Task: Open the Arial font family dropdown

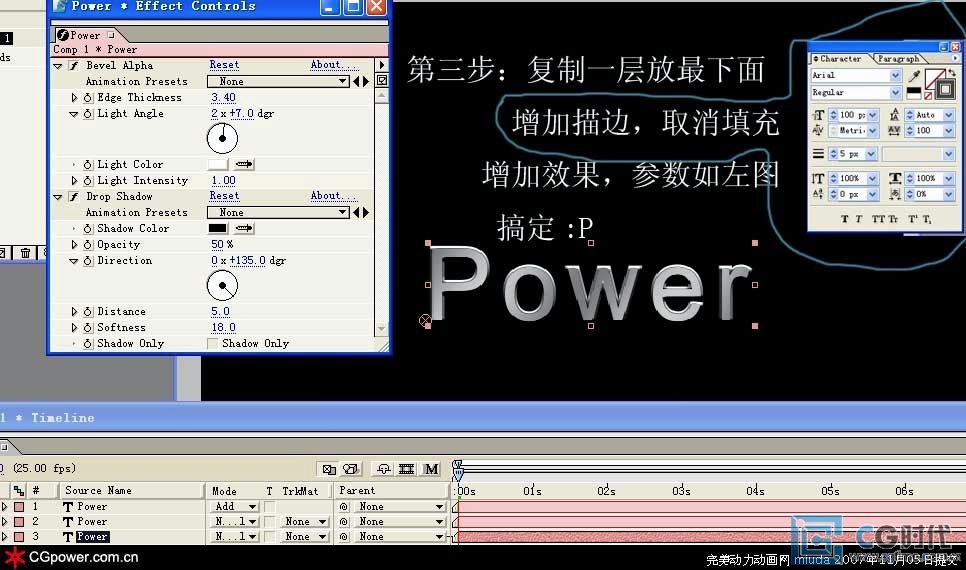Action: (x=895, y=75)
